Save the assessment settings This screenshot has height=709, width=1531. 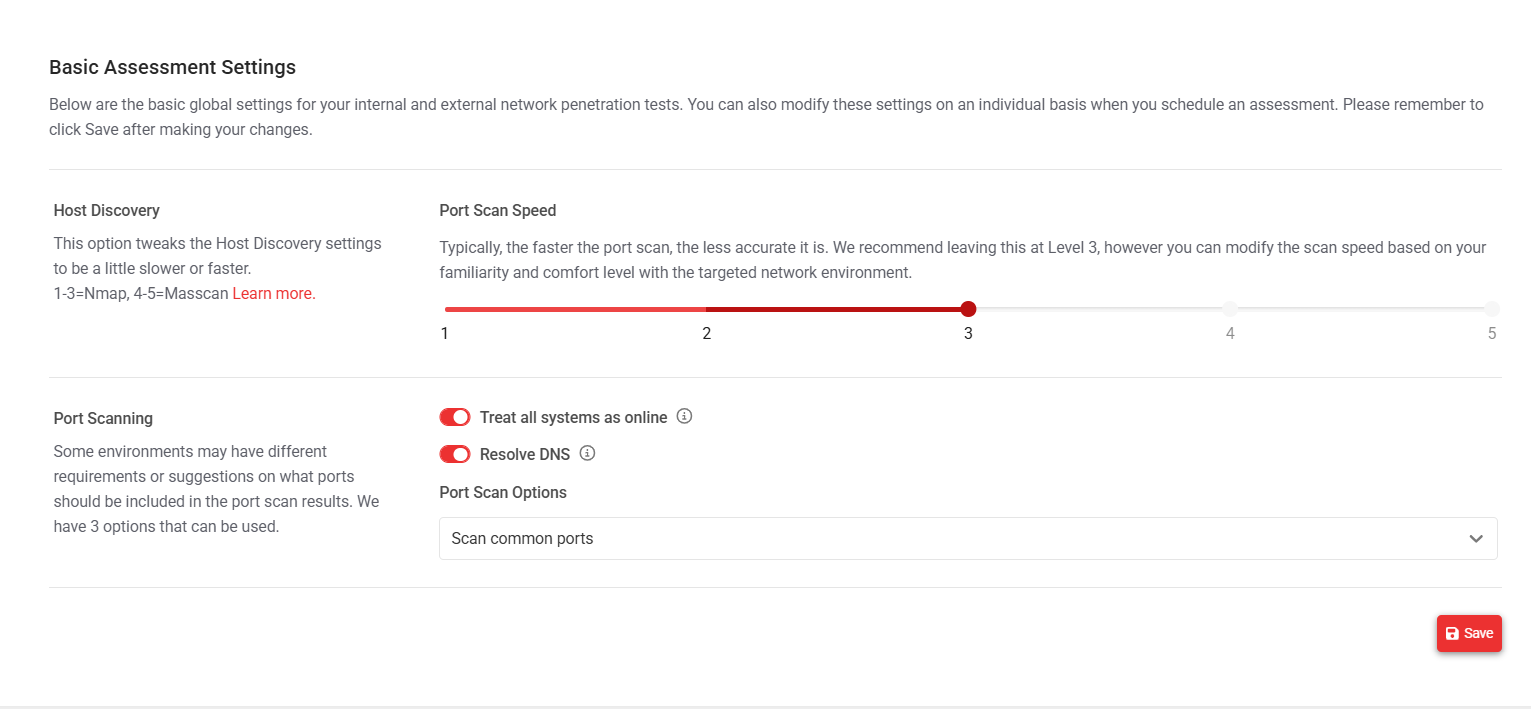pyautogui.click(x=1469, y=633)
